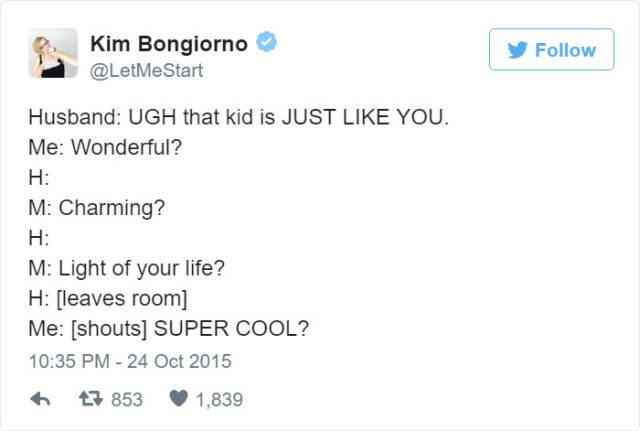Screen dimensions: 640x431
Task: Follow Kim Bongiorno
Action: (551, 49)
